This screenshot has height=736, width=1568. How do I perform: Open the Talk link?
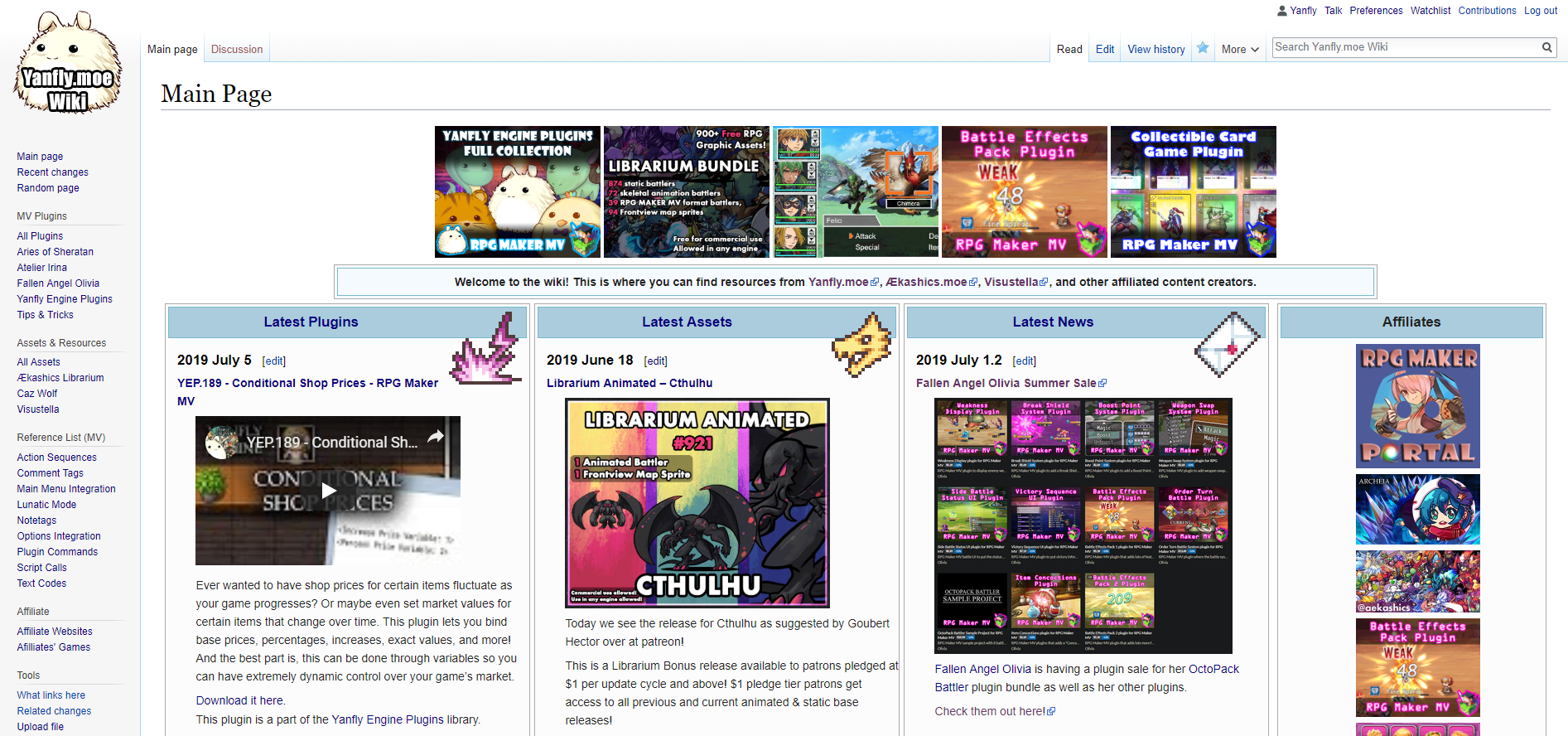1334,11
